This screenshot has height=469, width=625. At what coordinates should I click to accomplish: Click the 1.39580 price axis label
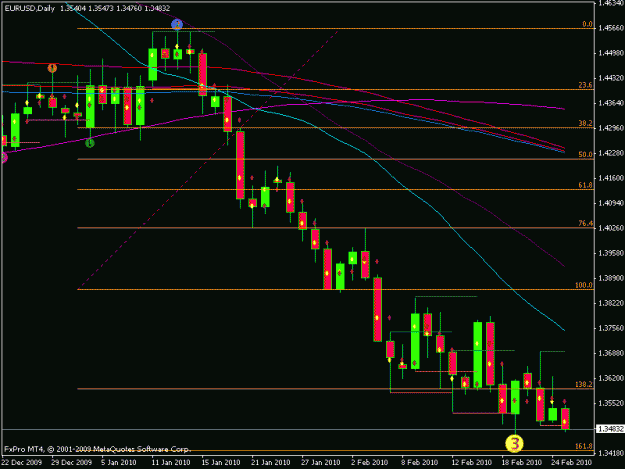click(611, 253)
